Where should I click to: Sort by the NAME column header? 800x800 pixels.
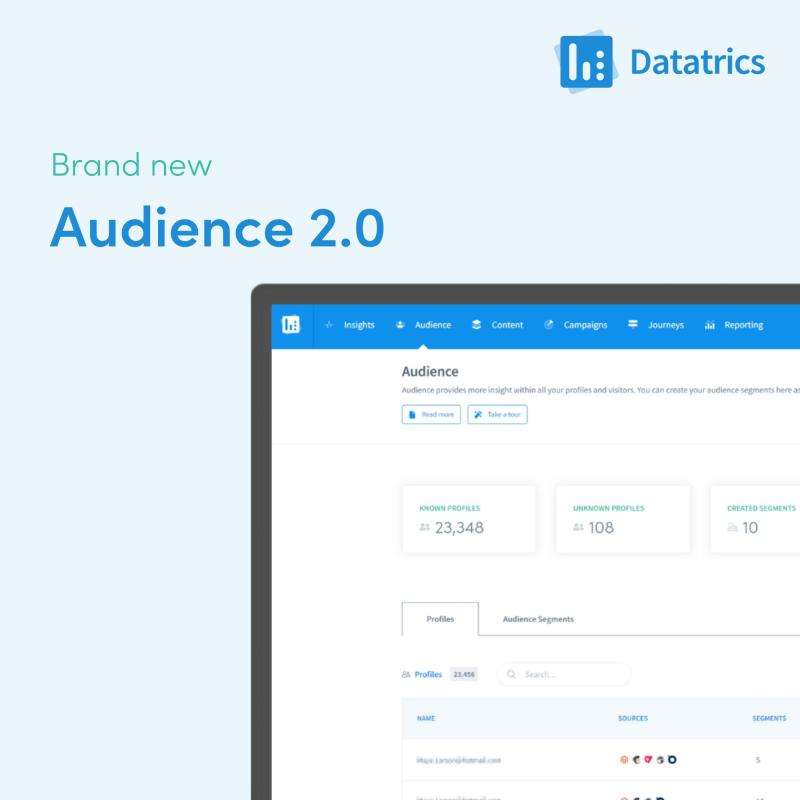click(x=426, y=718)
